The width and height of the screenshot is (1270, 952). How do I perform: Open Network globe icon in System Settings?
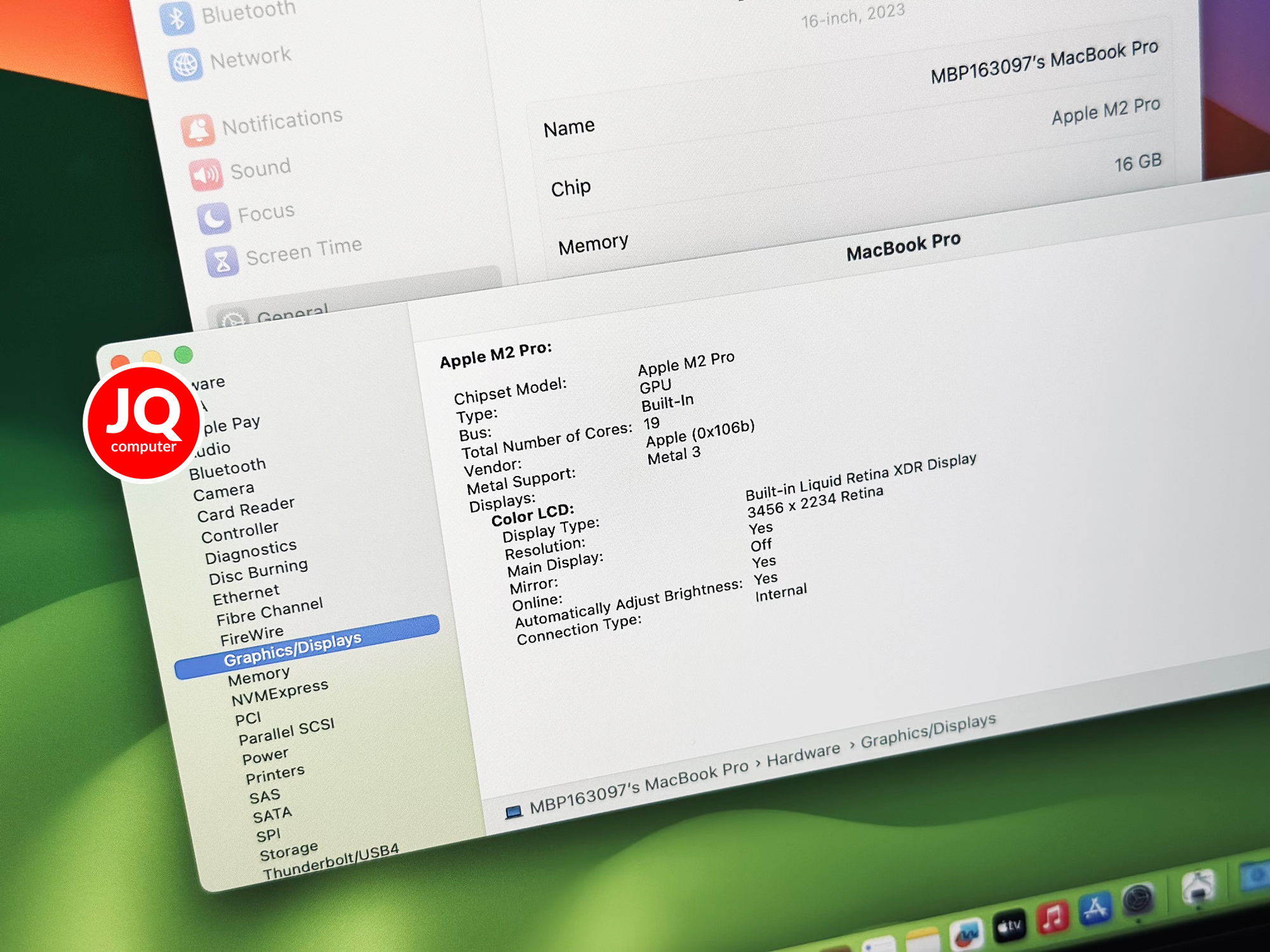click(185, 64)
